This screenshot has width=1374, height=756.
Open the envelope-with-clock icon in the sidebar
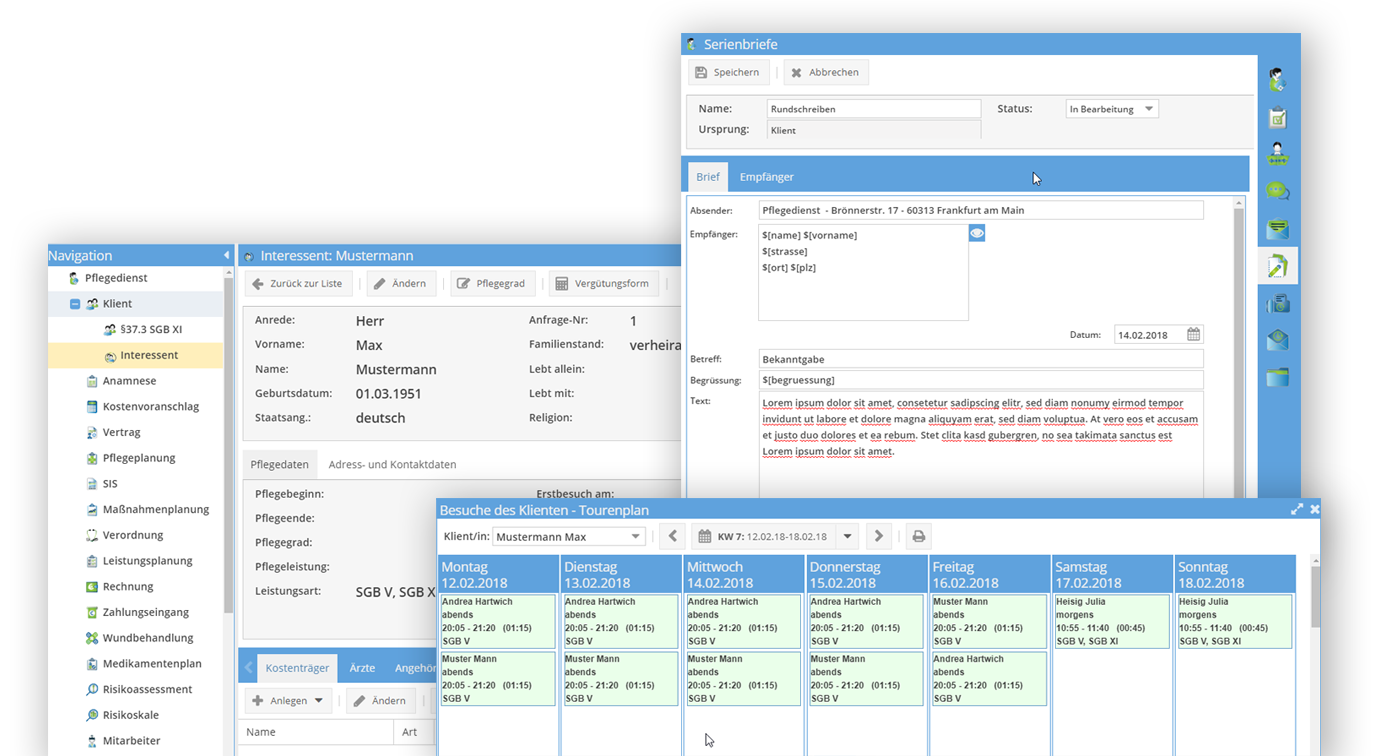(x=1277, y=339)
